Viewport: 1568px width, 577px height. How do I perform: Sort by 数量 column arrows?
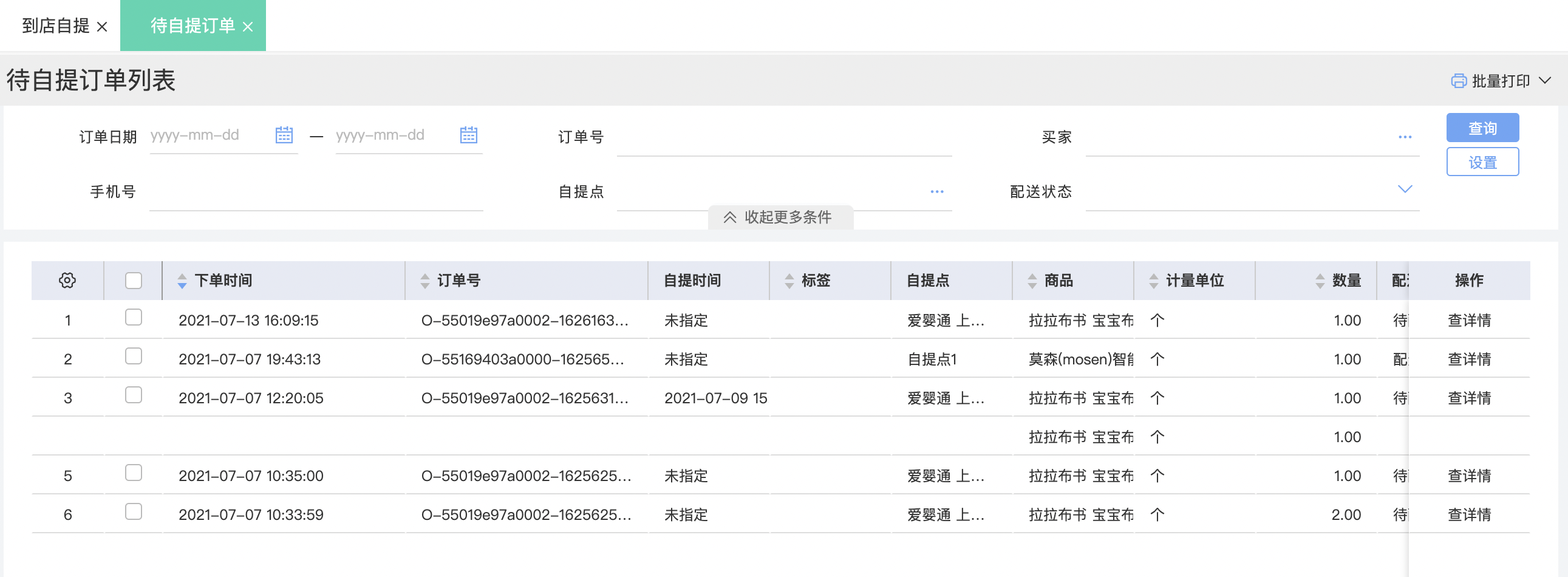tap(1320, 281)
